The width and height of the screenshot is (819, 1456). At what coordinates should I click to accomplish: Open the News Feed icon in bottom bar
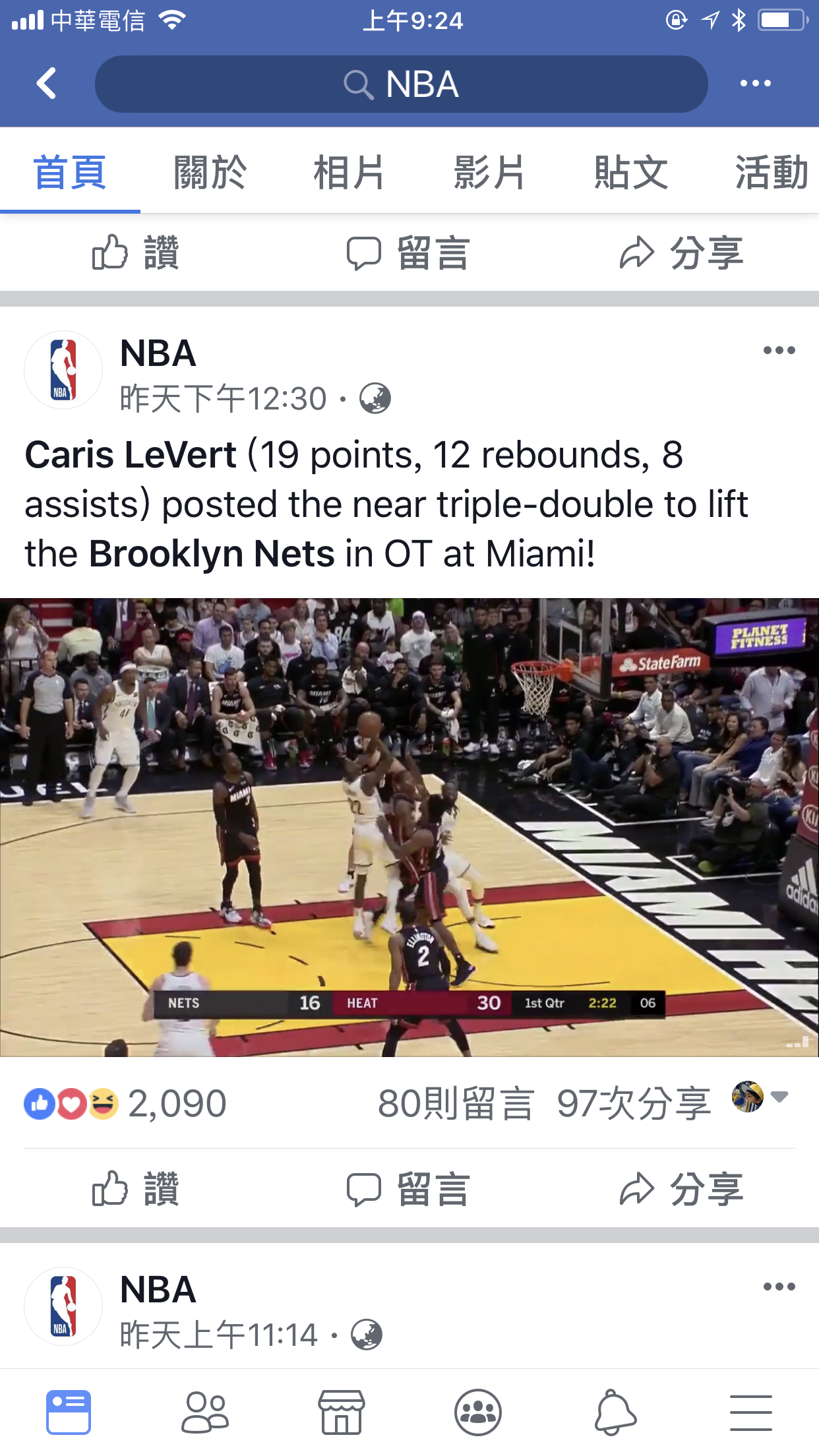coord(69,1412)
